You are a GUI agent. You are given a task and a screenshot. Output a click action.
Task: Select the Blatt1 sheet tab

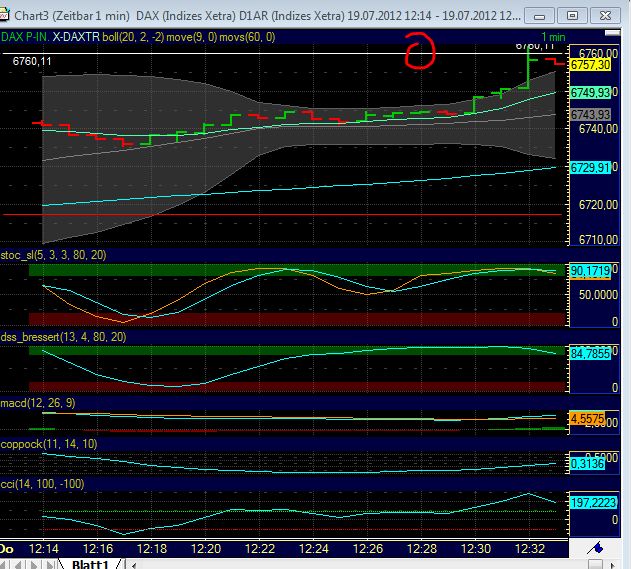pos(90,564)
